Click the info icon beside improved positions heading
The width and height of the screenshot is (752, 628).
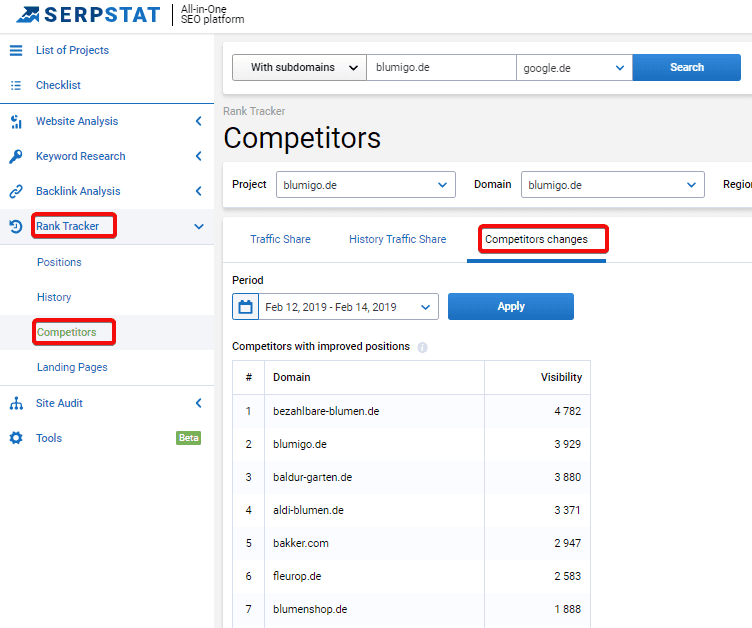click(422, 347)
